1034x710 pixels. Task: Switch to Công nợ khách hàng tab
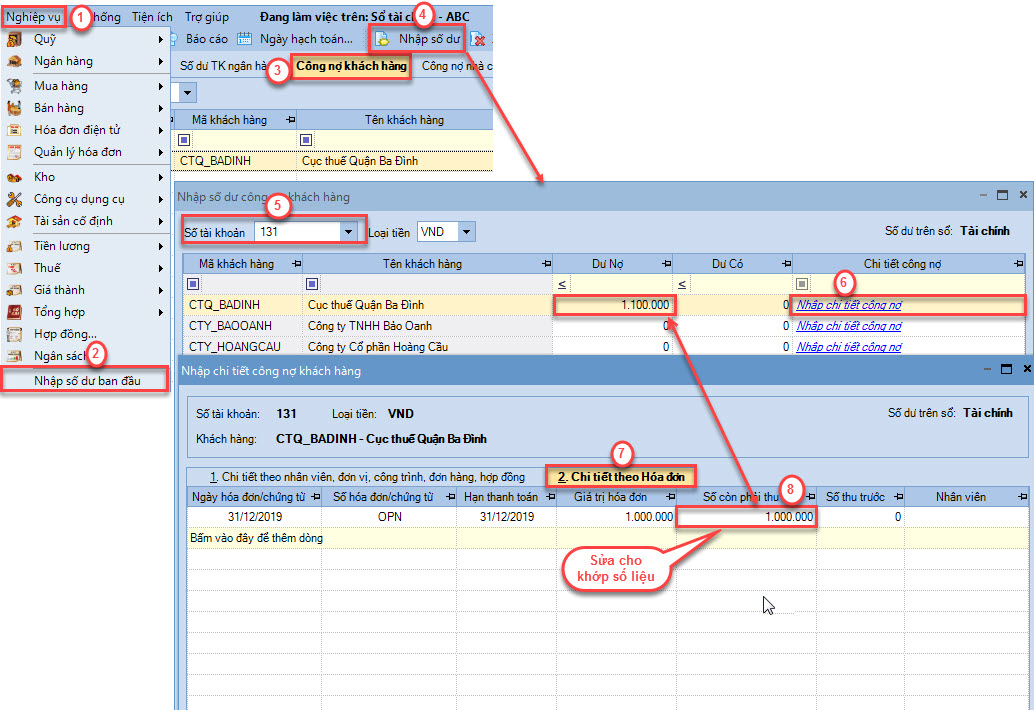pyautogui.click(x=351, y=66)
